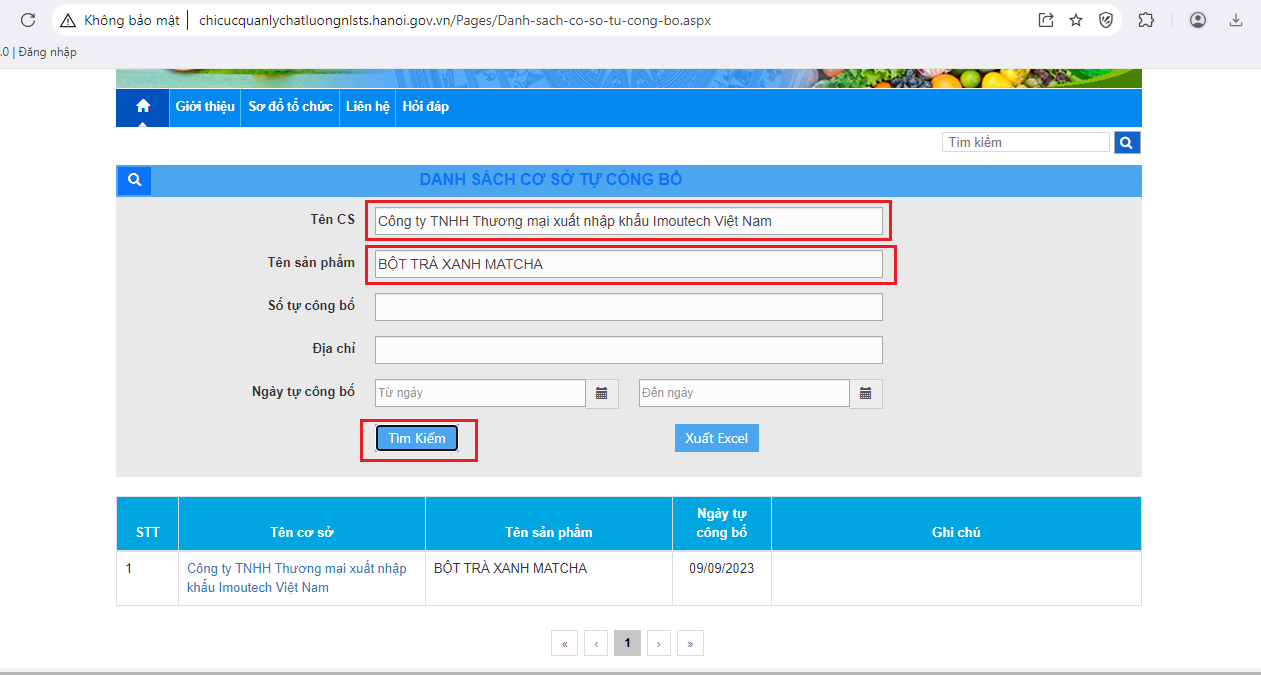The image size is (1261, 675).
Task: Open the Imoutech Việt Nam company link in results
Action: [297, 578]
